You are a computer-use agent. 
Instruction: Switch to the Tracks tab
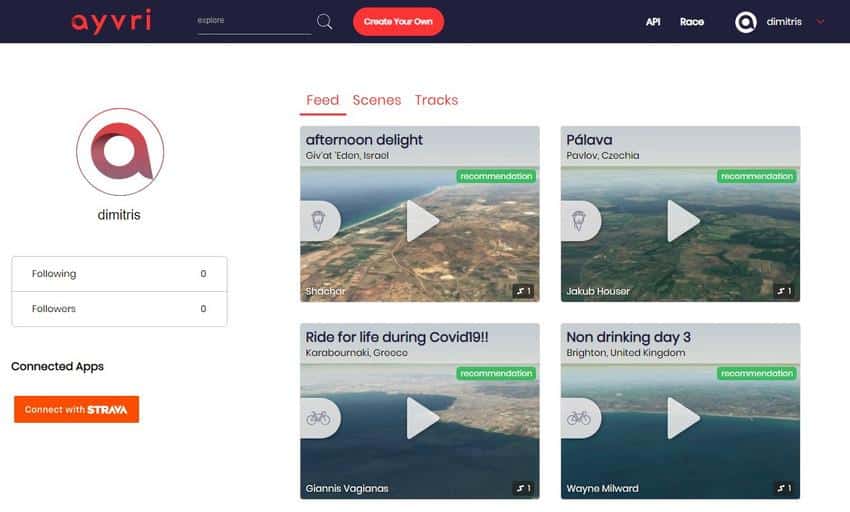(436, 100)
